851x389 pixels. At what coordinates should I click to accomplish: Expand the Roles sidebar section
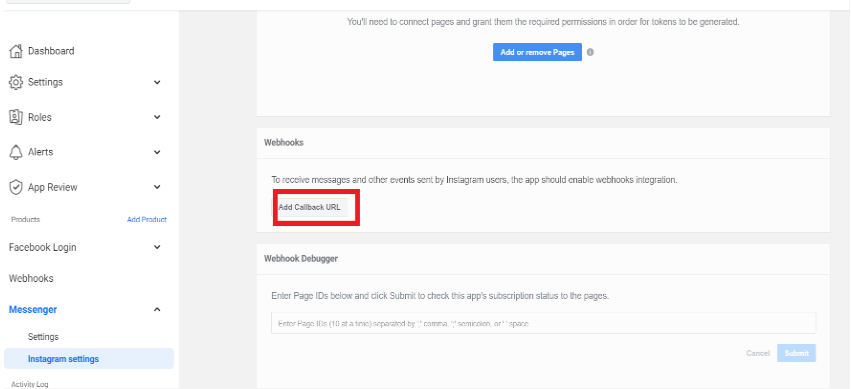[x=157, y=117]
